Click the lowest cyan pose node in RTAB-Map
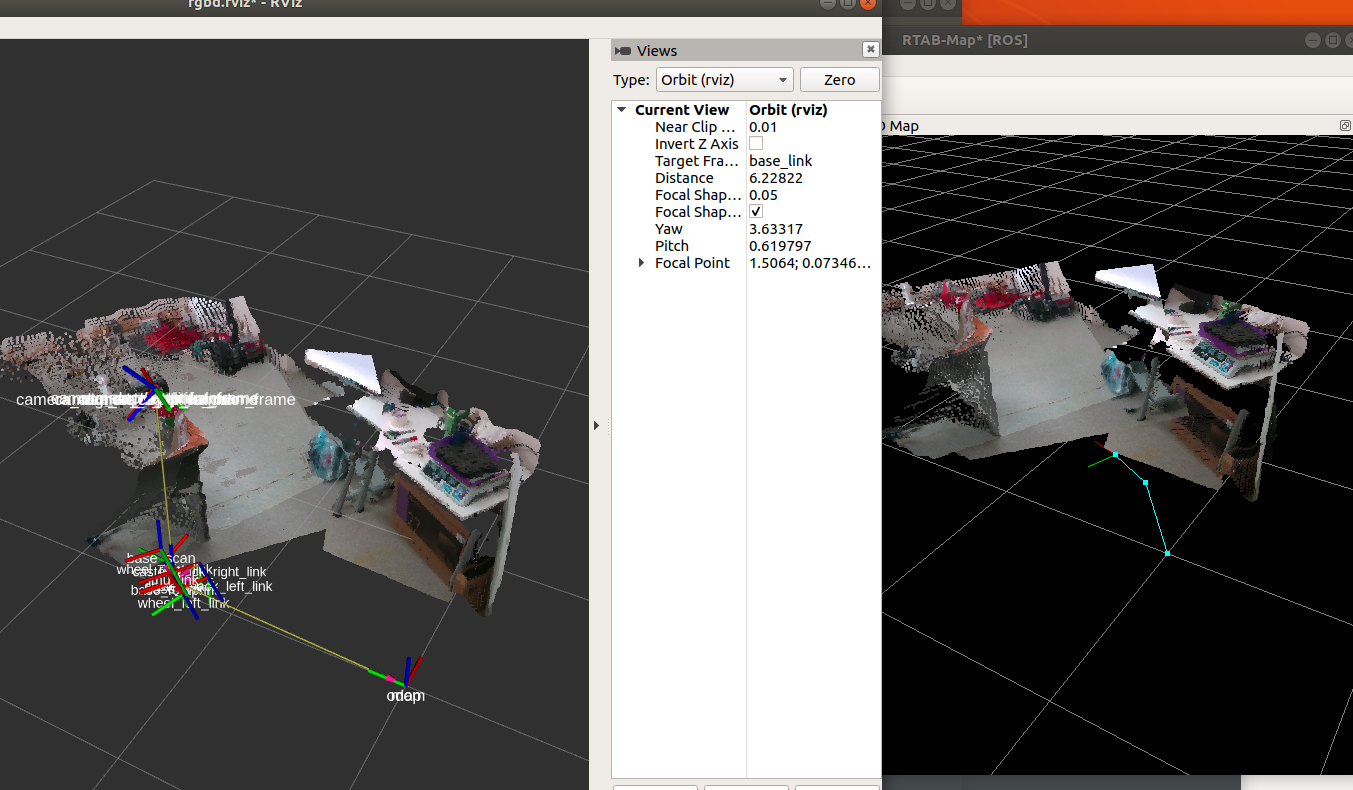 1167,553
